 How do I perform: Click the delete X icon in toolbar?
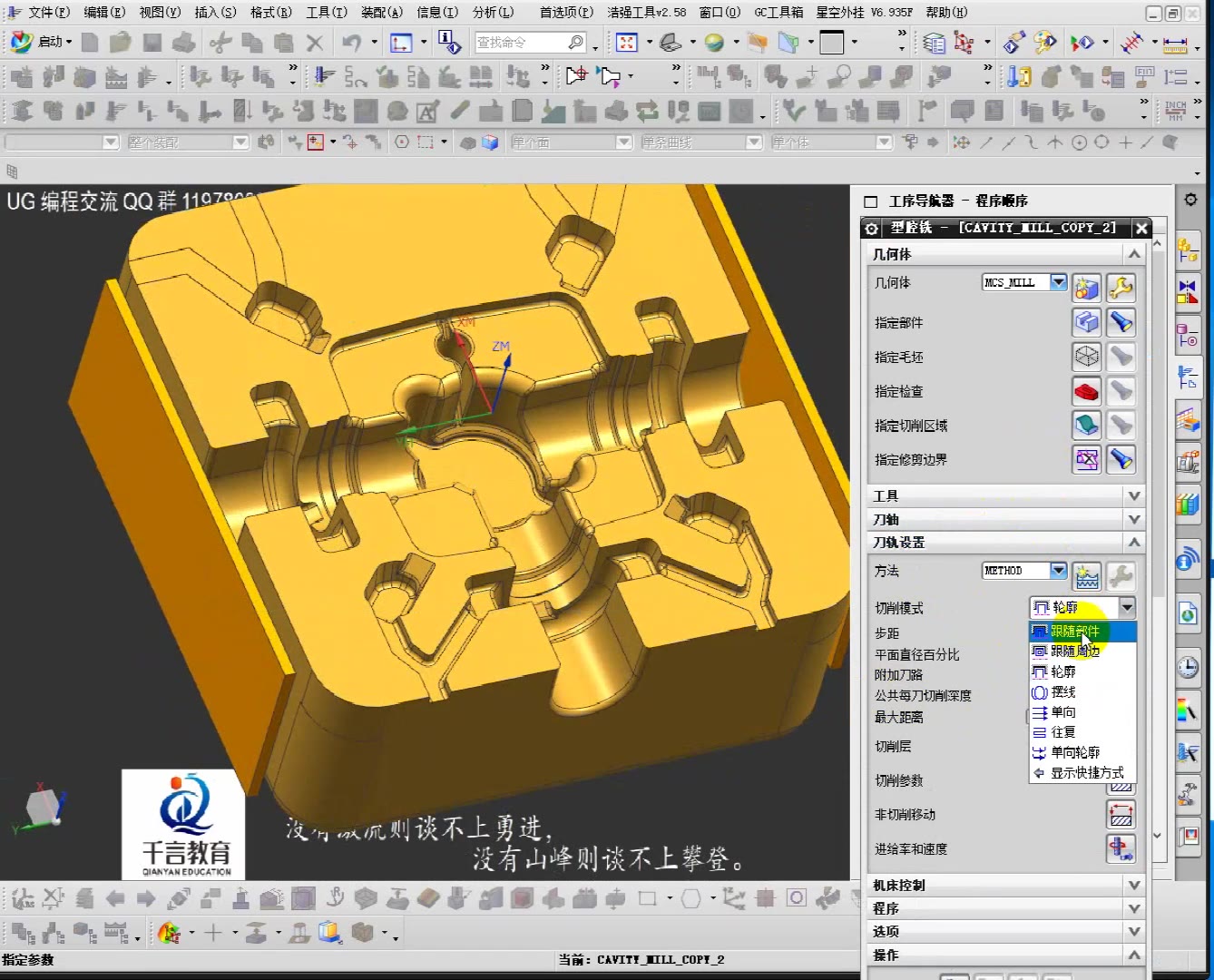(x=314, y=43)
